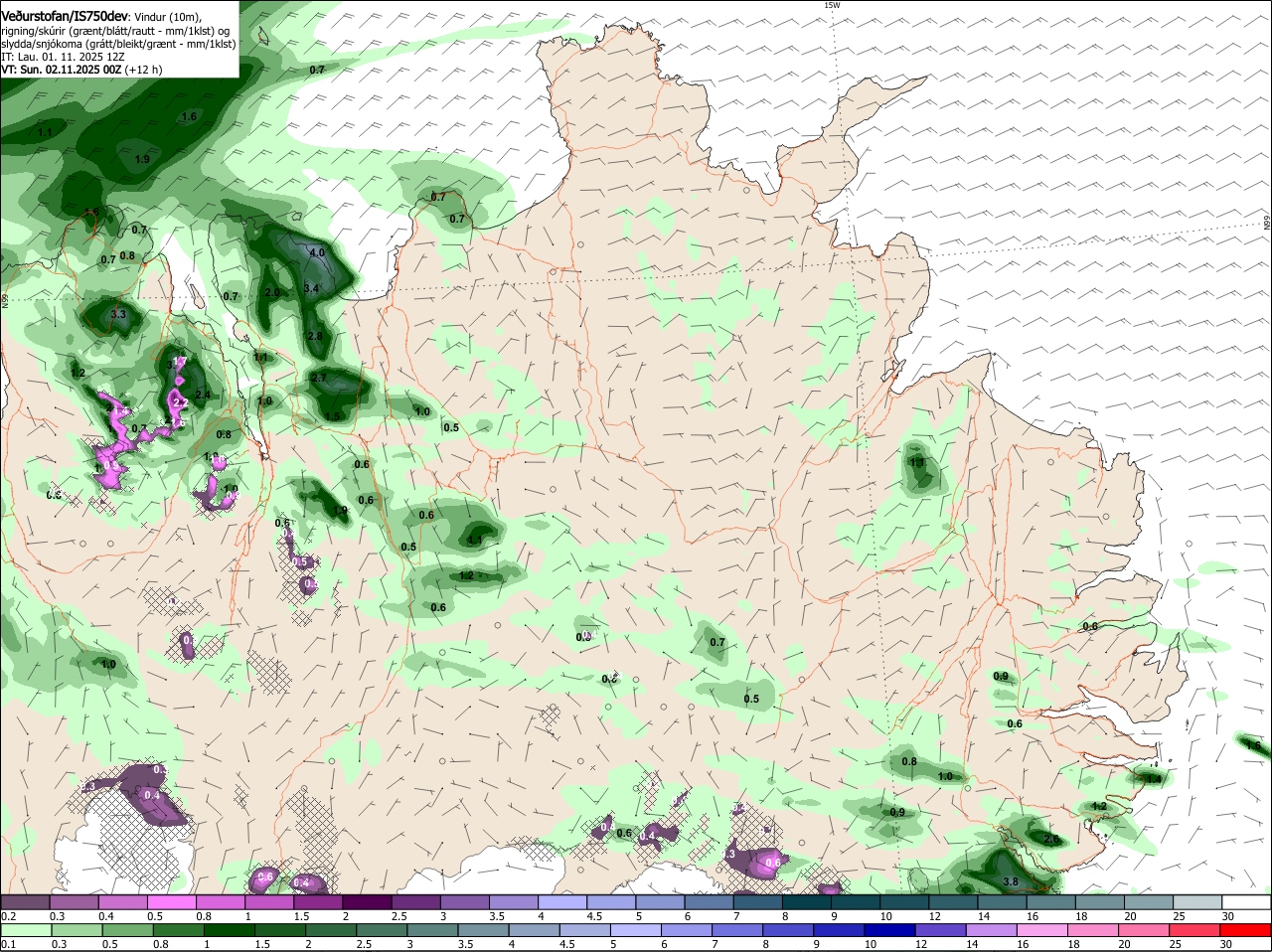
Task: Pick the 0.5 green swatch in lower rain legend
Action: pyautogui.click(x=127, y=930)
